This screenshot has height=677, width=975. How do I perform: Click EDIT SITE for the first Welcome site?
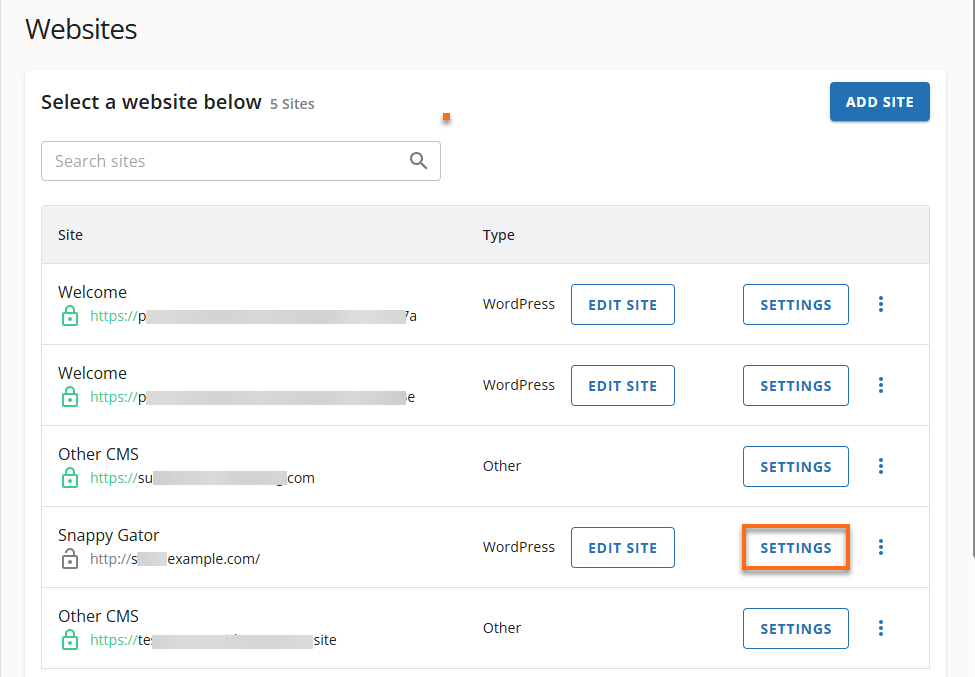pos(622,305)
